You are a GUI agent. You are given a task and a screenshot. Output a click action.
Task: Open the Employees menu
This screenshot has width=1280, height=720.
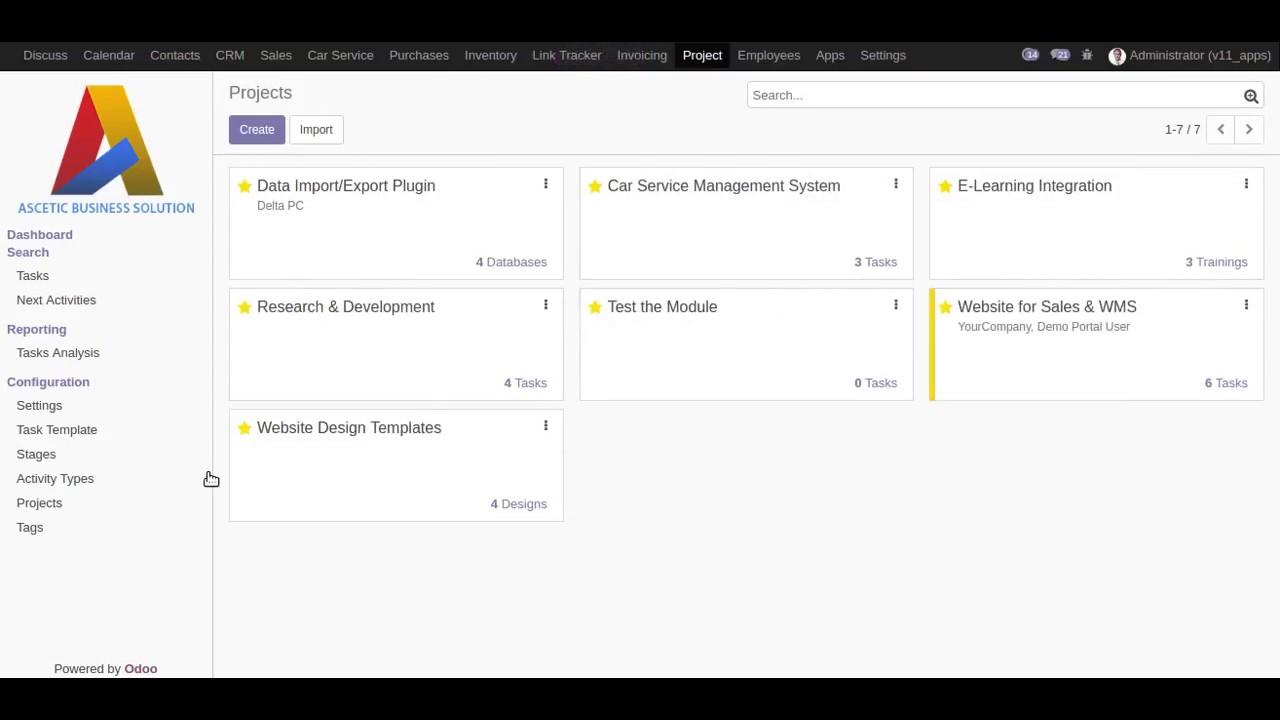769,55
